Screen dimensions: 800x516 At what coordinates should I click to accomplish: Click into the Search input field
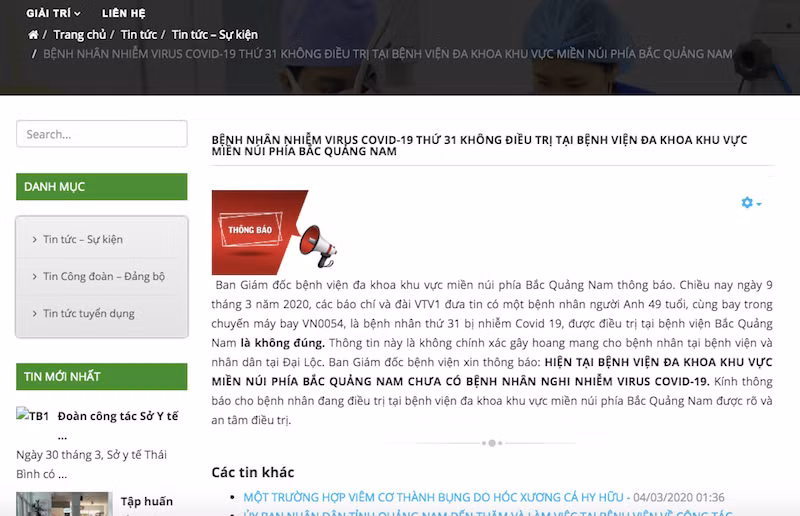(x=102, y=134)
